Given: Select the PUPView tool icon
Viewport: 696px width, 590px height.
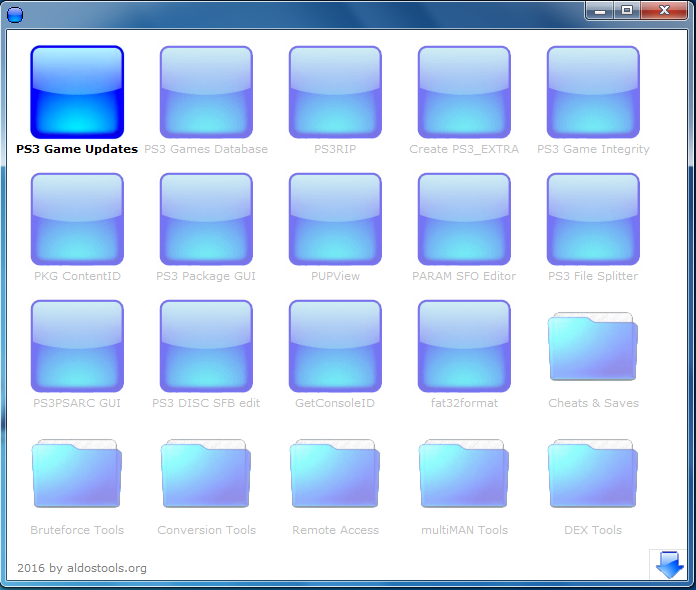Looking at the screenshot, I should pos(335,219).
